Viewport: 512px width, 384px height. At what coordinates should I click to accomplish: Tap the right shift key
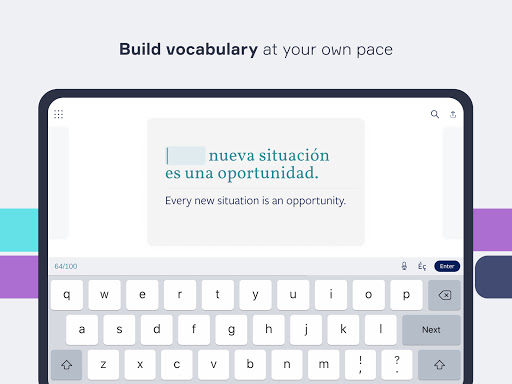point(439,365)
